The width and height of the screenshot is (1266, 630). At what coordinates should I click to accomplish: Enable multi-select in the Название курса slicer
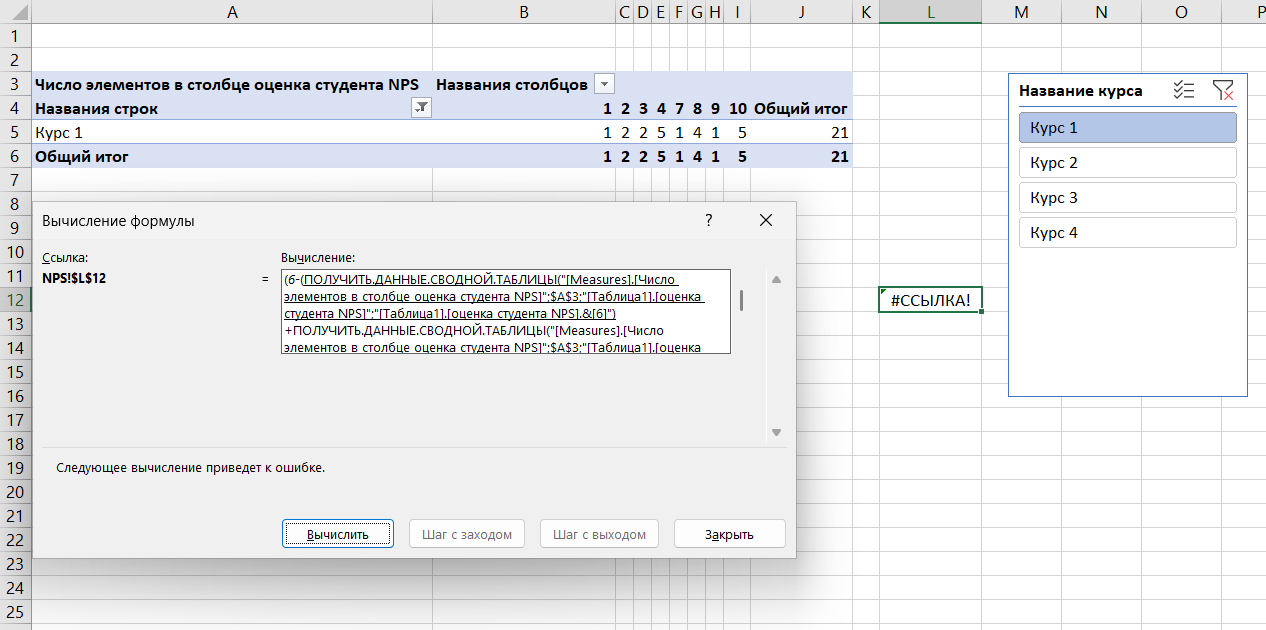click(x=1184, y=90)
